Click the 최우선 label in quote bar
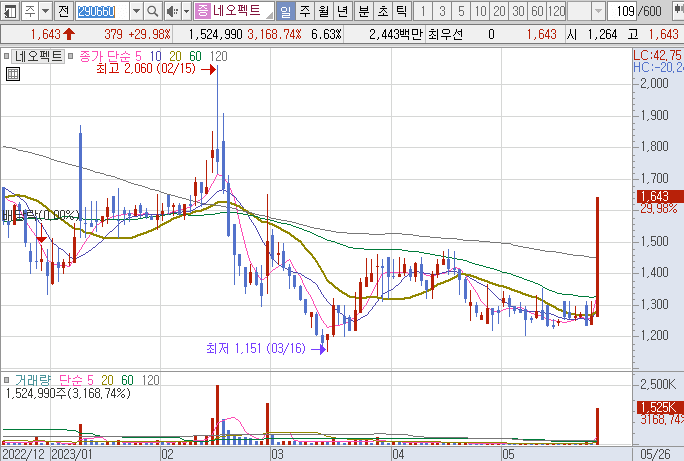684x461 pixels. tap(445, 34)
